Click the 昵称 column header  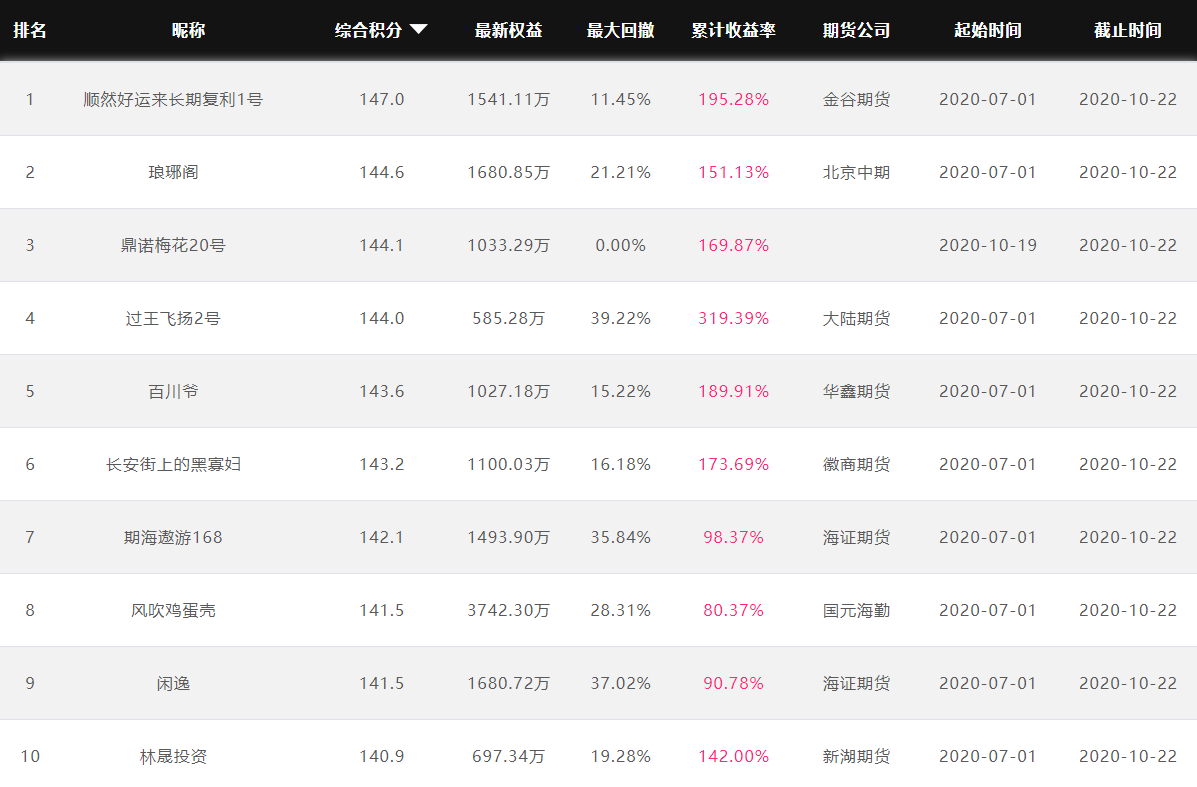tap(188, 31)
